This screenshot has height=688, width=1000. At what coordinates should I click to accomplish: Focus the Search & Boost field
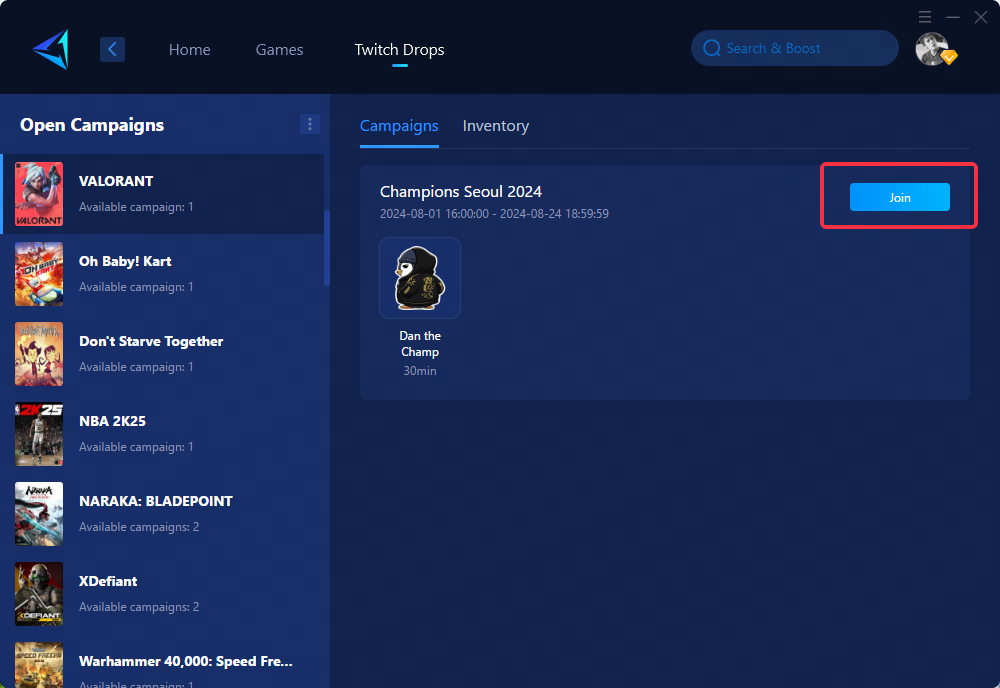tap(795, 48)
